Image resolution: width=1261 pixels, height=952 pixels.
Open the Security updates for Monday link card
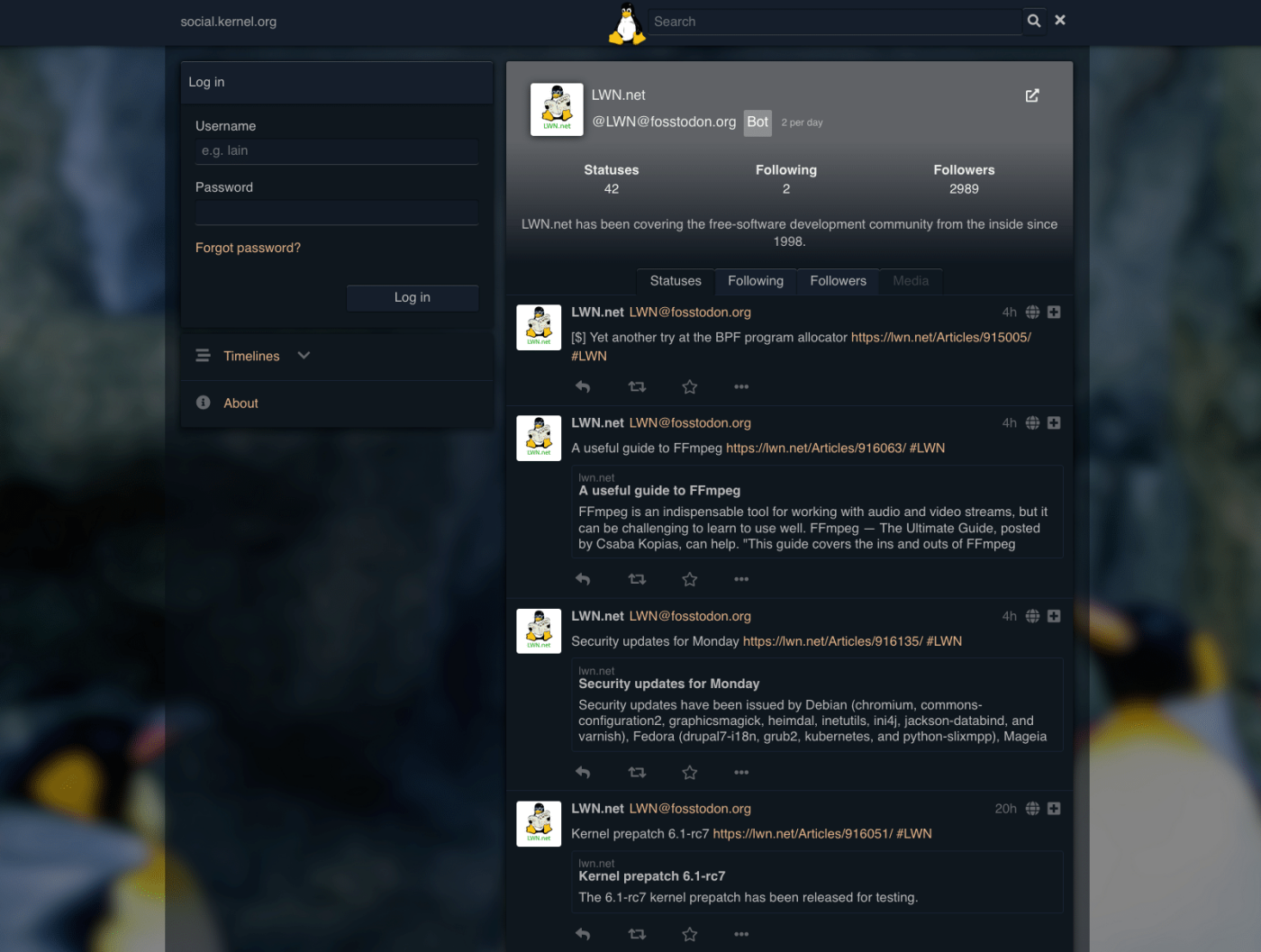(x=818, y=704)
